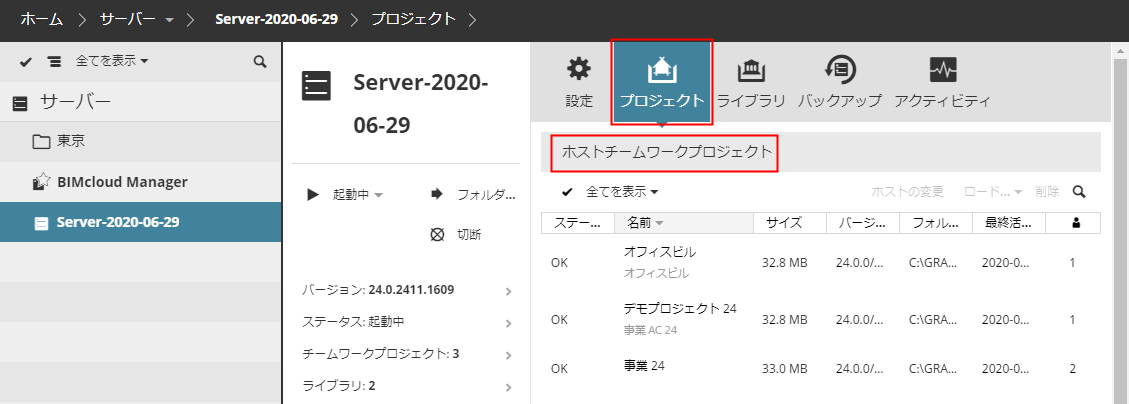Click the sidebar search magnifier icon
The image size is (1129, 404).
pyautogui.click(x=260, y=61)
